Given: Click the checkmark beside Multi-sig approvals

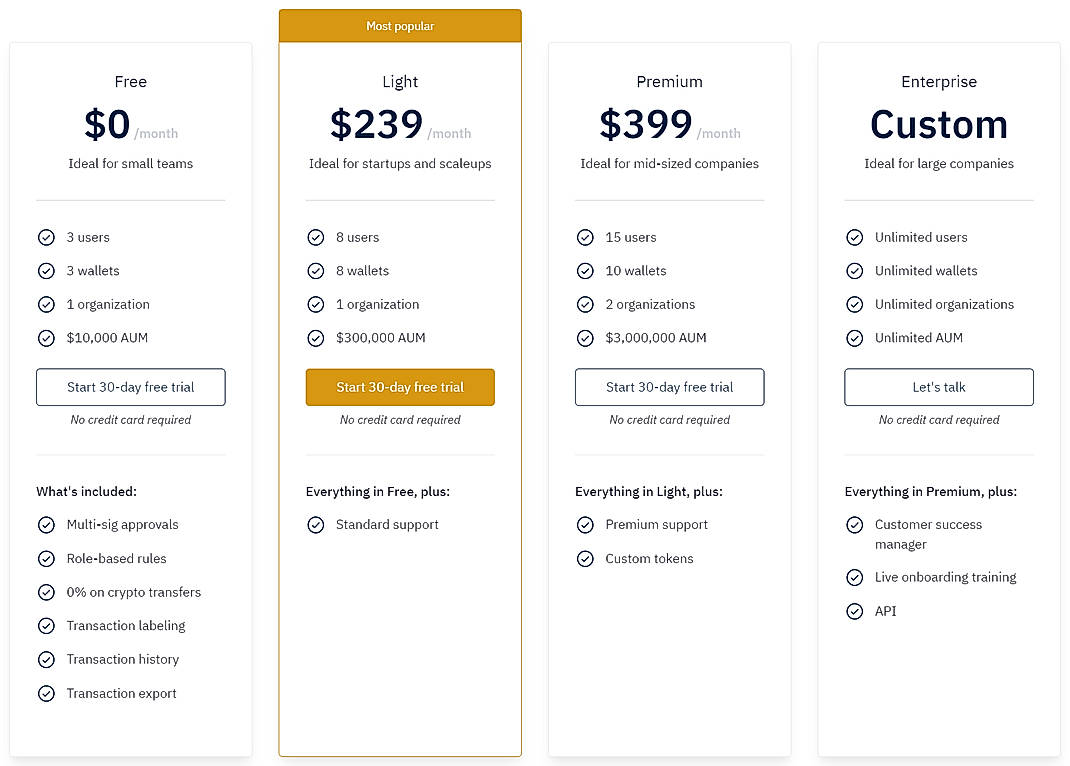Looking at the screenshot, I should [x=46, y=524].
